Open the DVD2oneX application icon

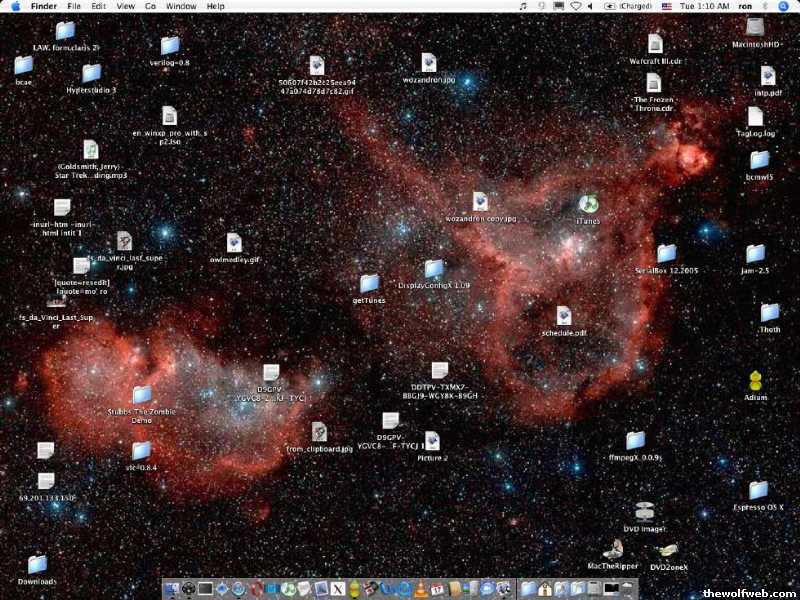point(668,550)
